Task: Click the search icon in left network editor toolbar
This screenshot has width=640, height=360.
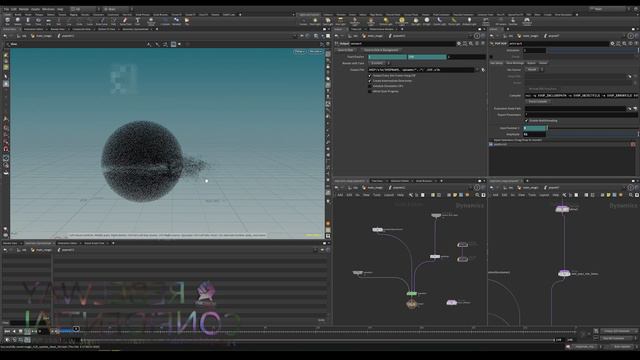Action: tap(477, 195)
